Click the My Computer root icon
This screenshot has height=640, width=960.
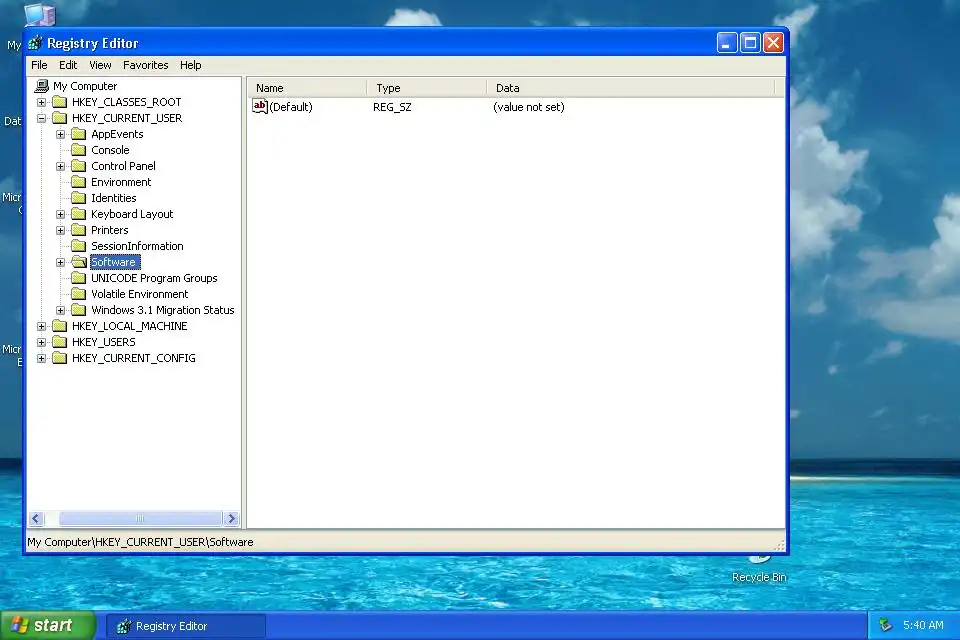[x=42, y=86]
